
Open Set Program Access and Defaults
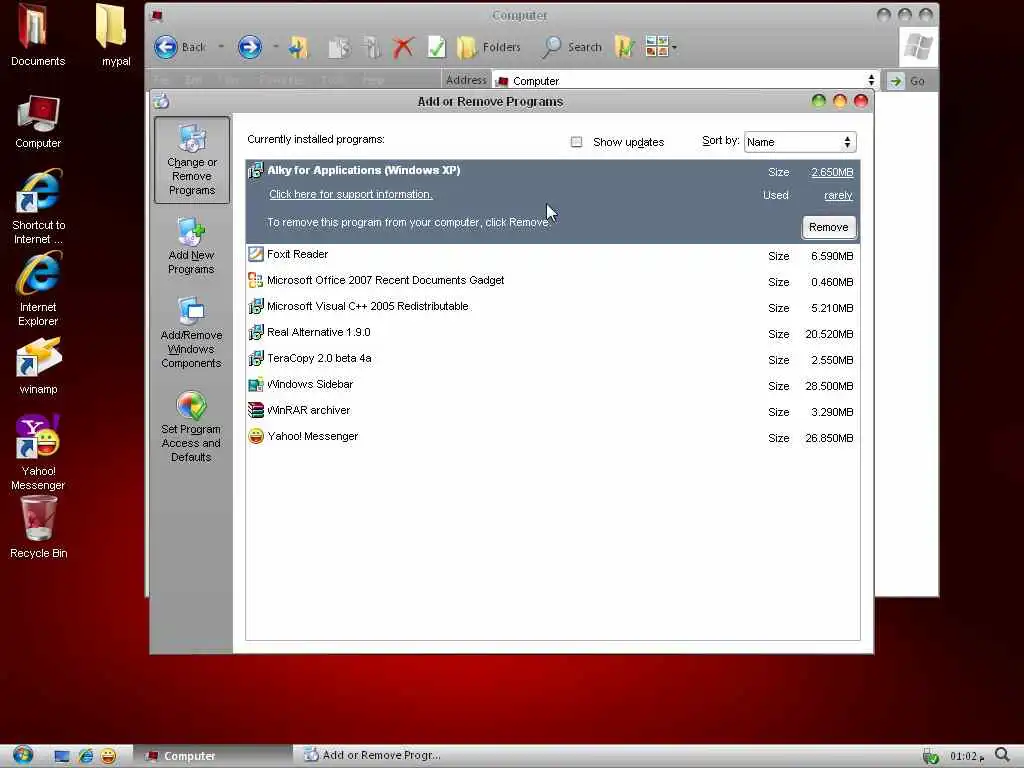(191, 427)
